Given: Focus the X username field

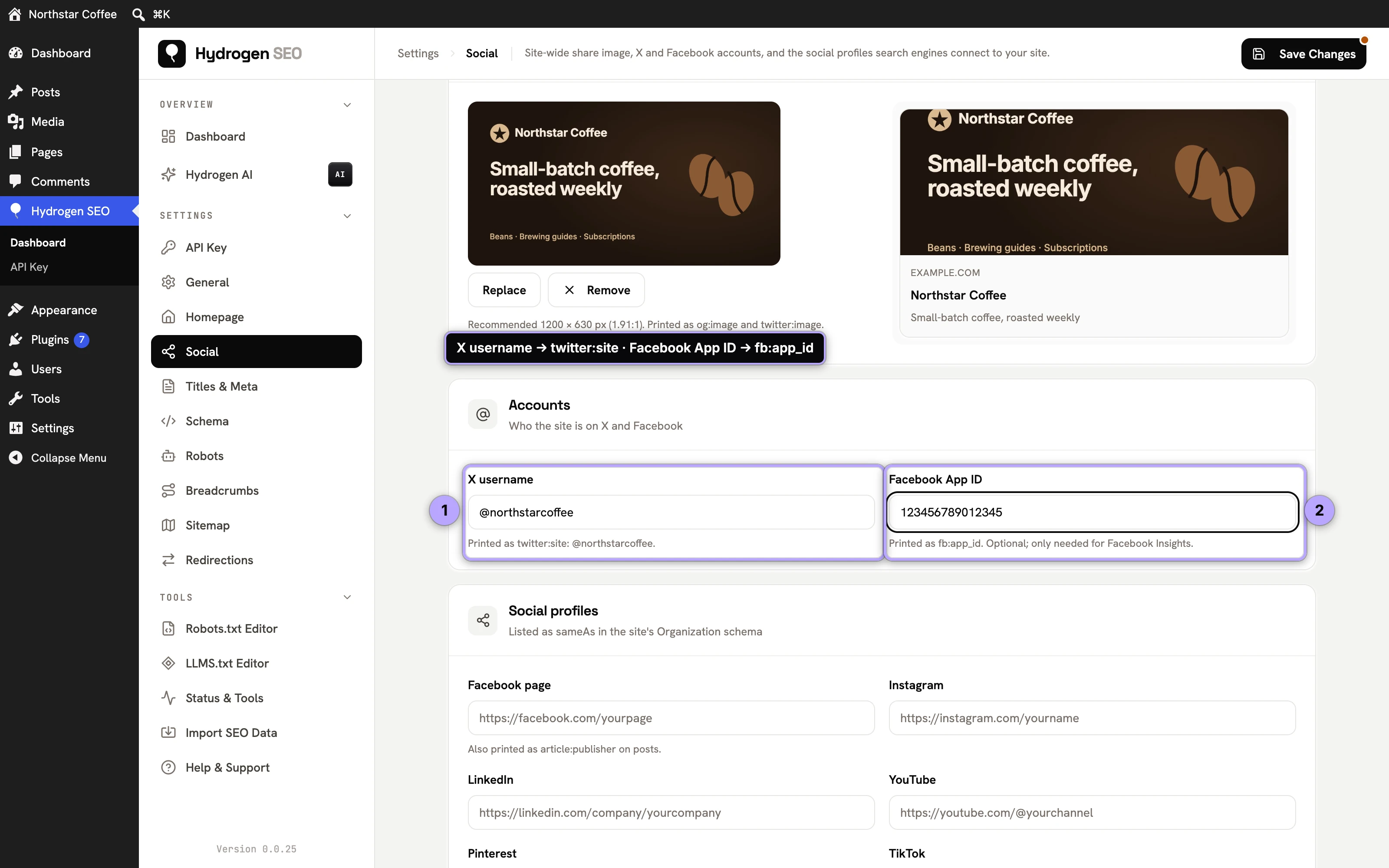Looking at the screenshot, I should click(x=671, y=512).
